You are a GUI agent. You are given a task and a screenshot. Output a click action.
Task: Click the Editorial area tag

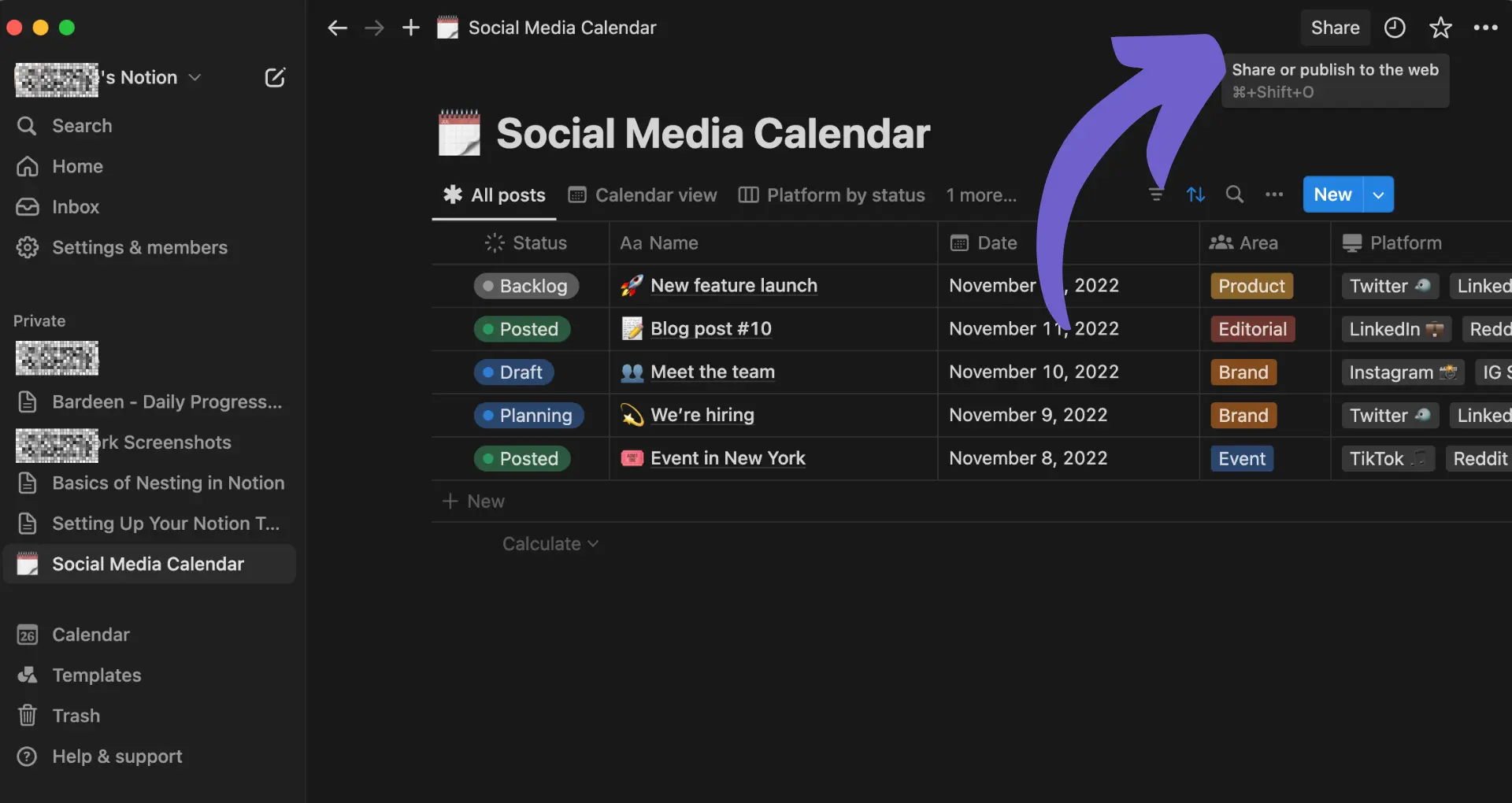click(1252, 329)
